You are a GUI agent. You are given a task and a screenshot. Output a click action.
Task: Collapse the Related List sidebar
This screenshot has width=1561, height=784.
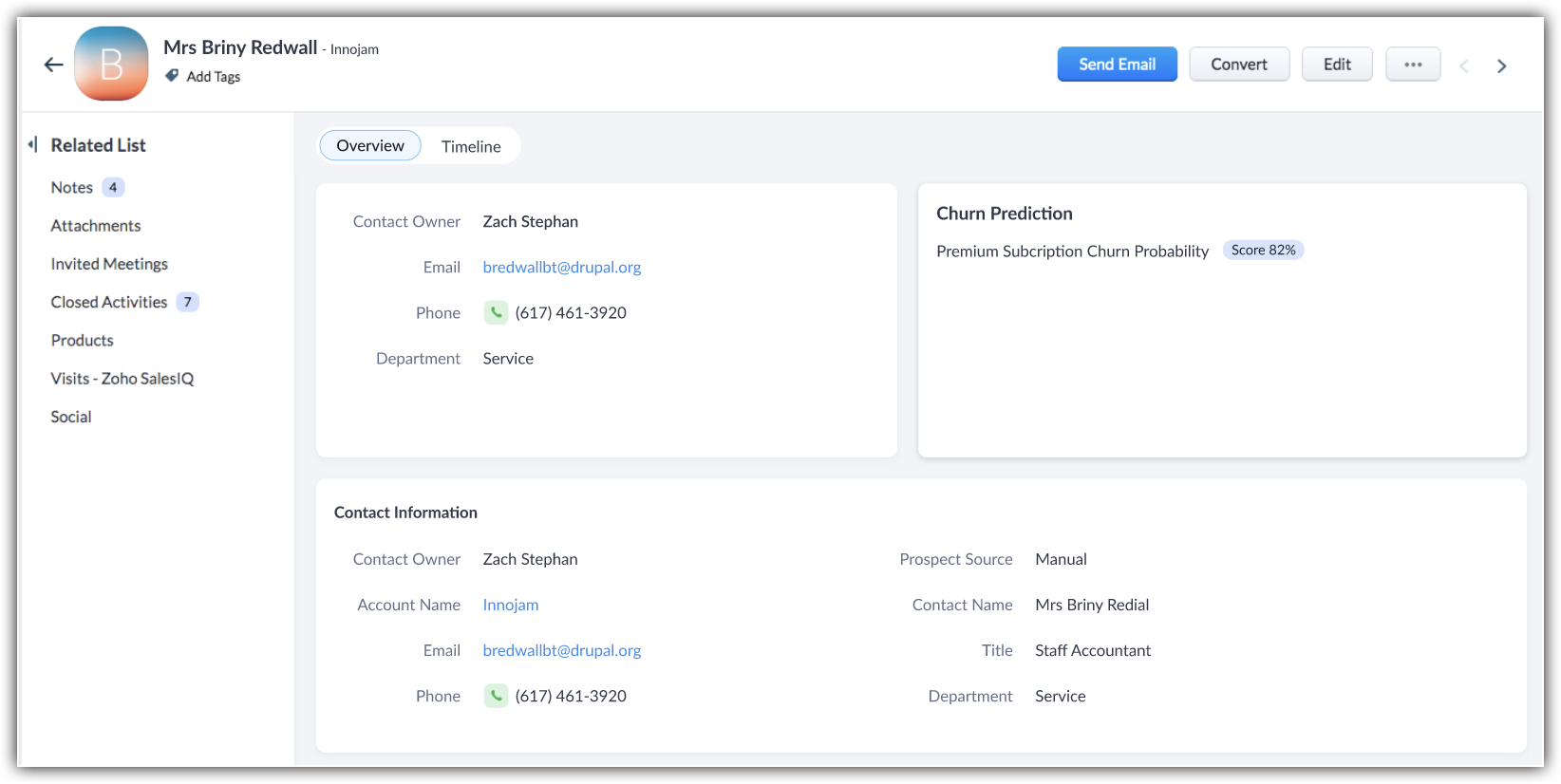click(x=32, y=145)
